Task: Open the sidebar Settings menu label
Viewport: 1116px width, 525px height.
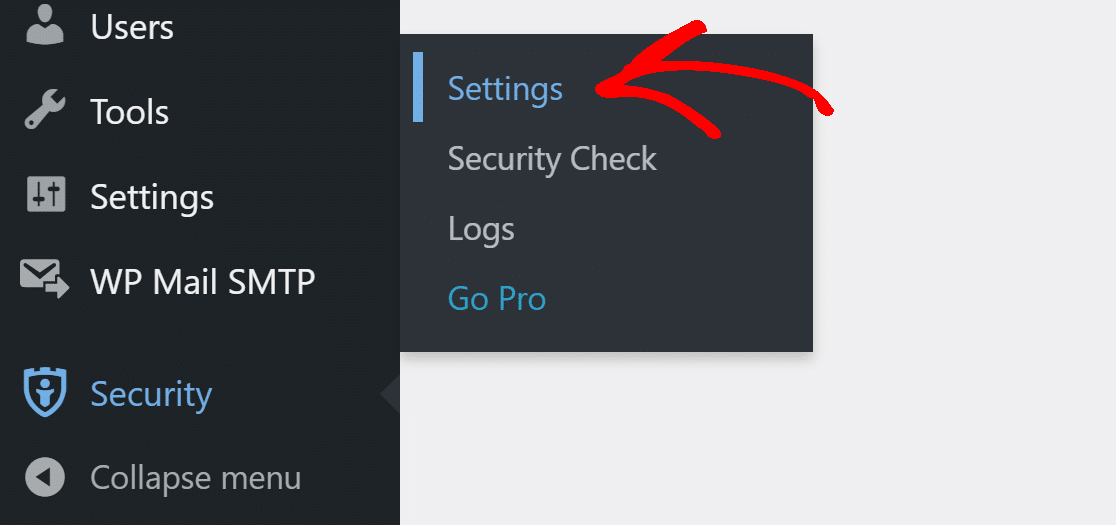Action: pyautogui.click(x=152, y=197)
